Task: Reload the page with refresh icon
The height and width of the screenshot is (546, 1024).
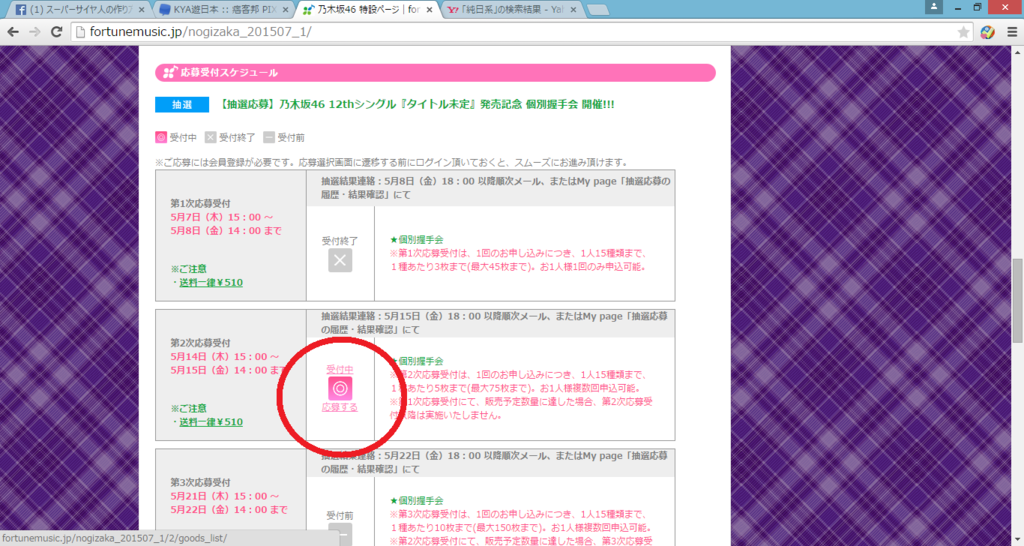Action: [x=57, y=32]
